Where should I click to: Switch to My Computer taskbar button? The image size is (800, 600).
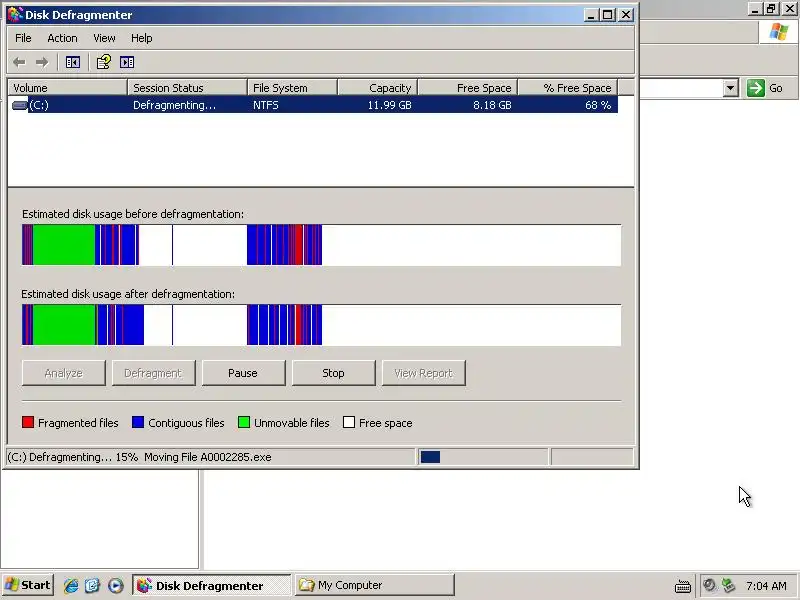(x=374, y=585)
